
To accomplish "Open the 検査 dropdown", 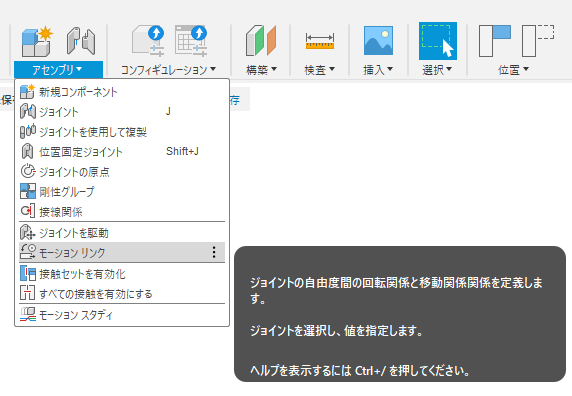I will click(320, 70).
